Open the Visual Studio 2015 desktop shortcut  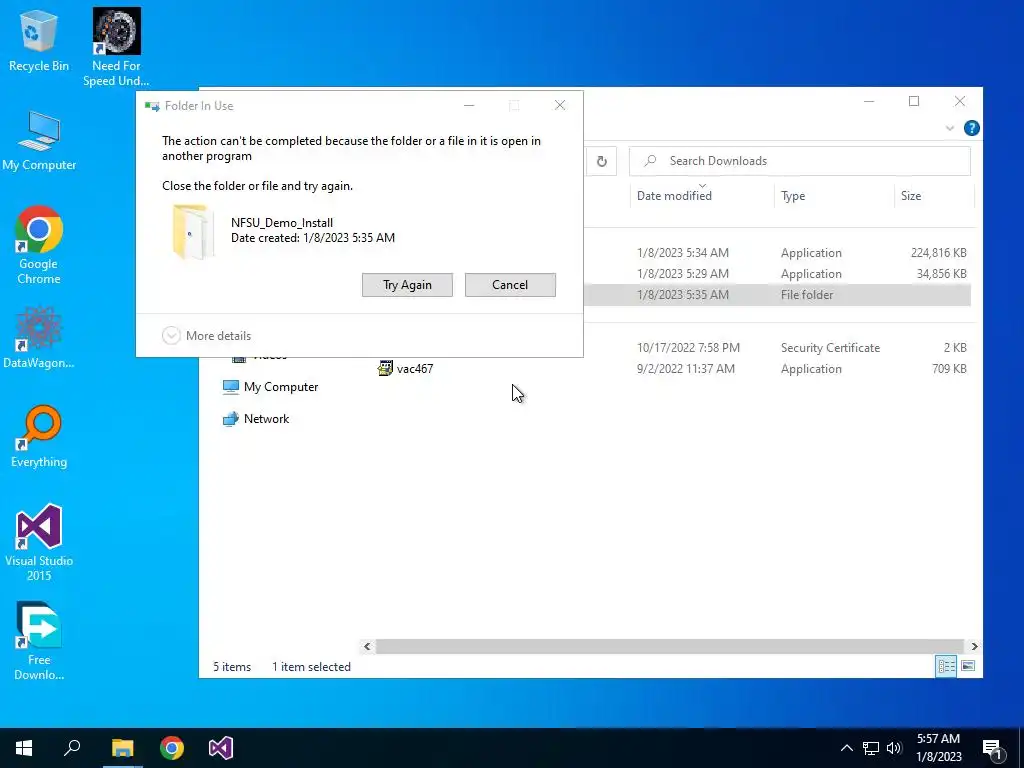point(39,543)
